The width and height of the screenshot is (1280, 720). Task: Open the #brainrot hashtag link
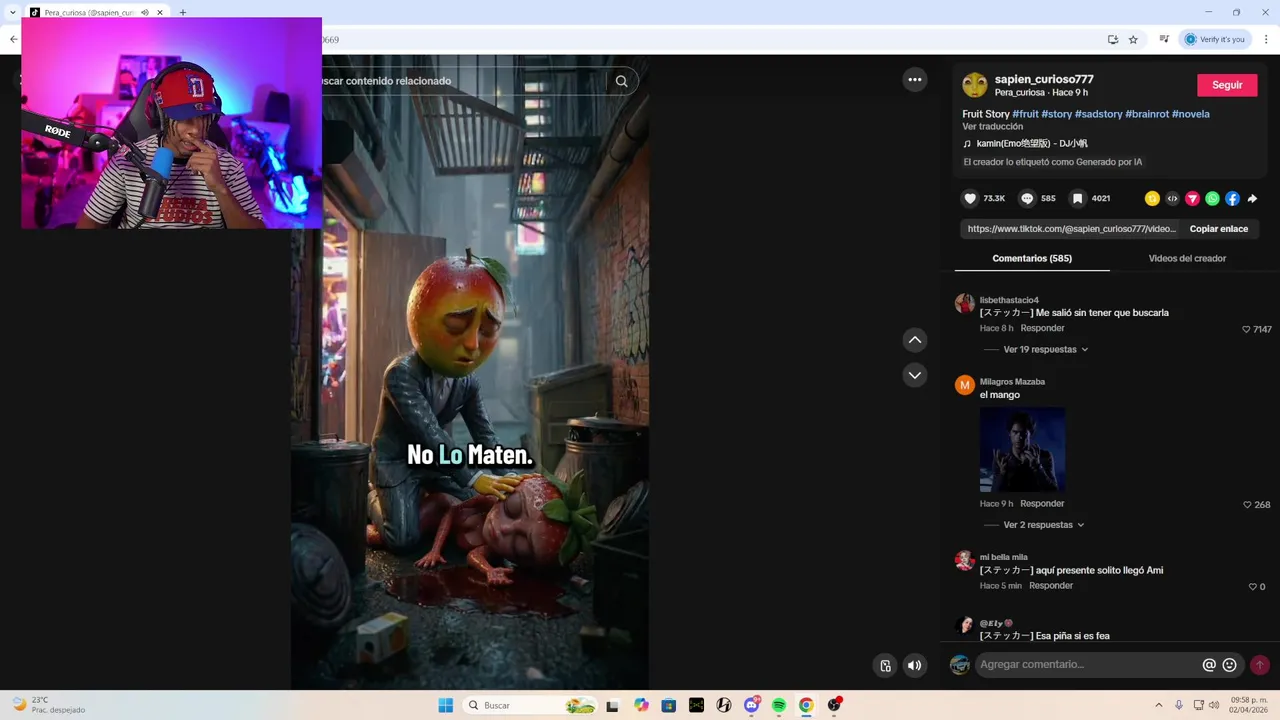1147,114
